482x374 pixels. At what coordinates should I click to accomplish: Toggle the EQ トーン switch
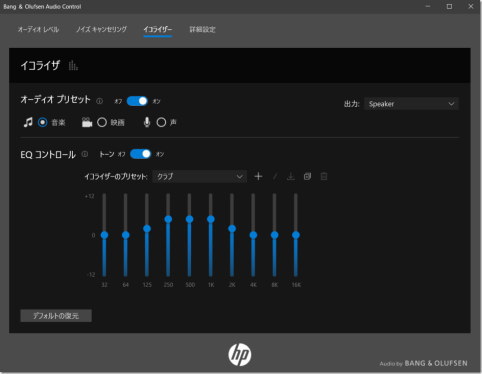(141, 154)
